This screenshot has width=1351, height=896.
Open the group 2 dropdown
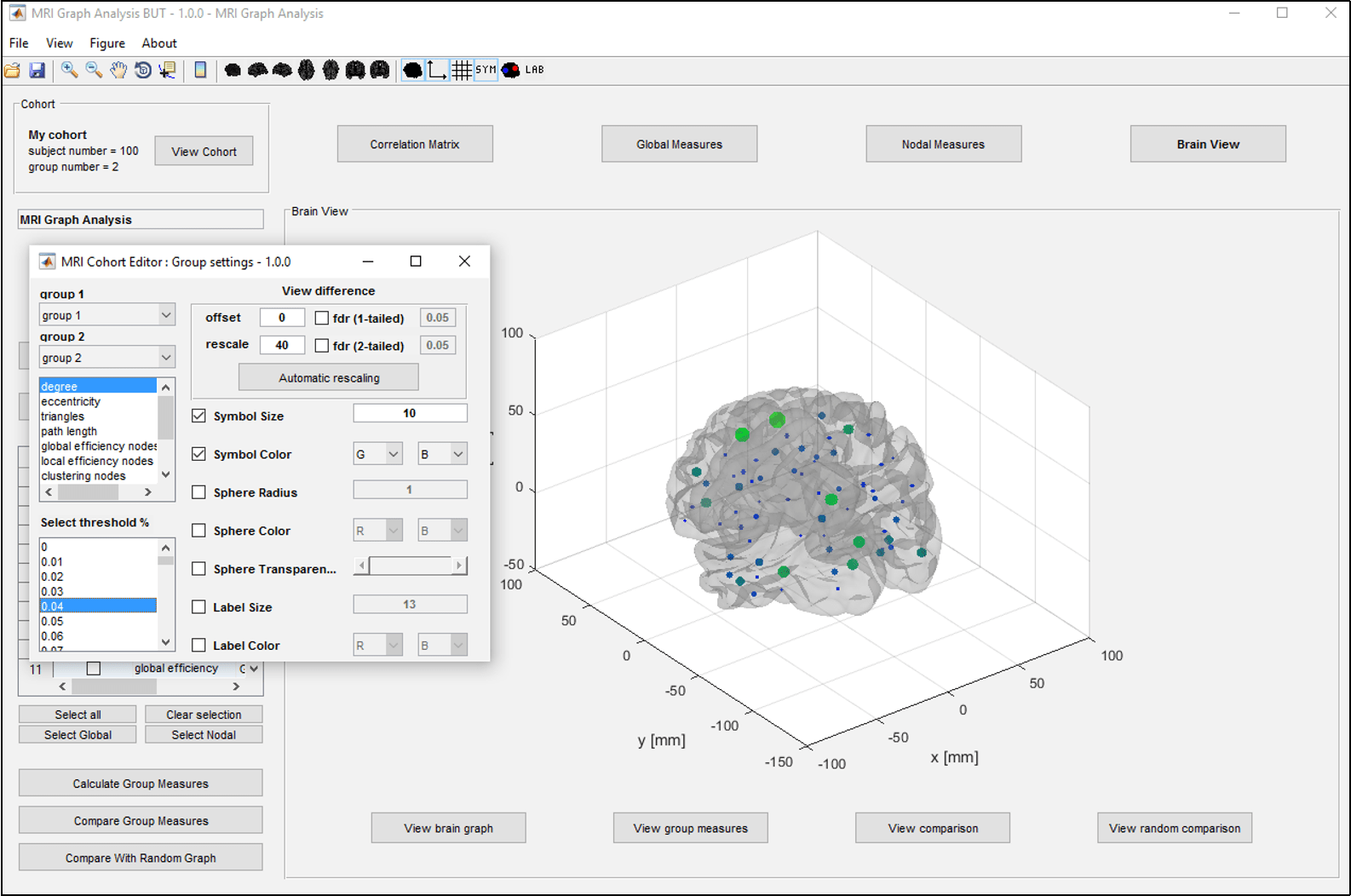pos(107,358)
